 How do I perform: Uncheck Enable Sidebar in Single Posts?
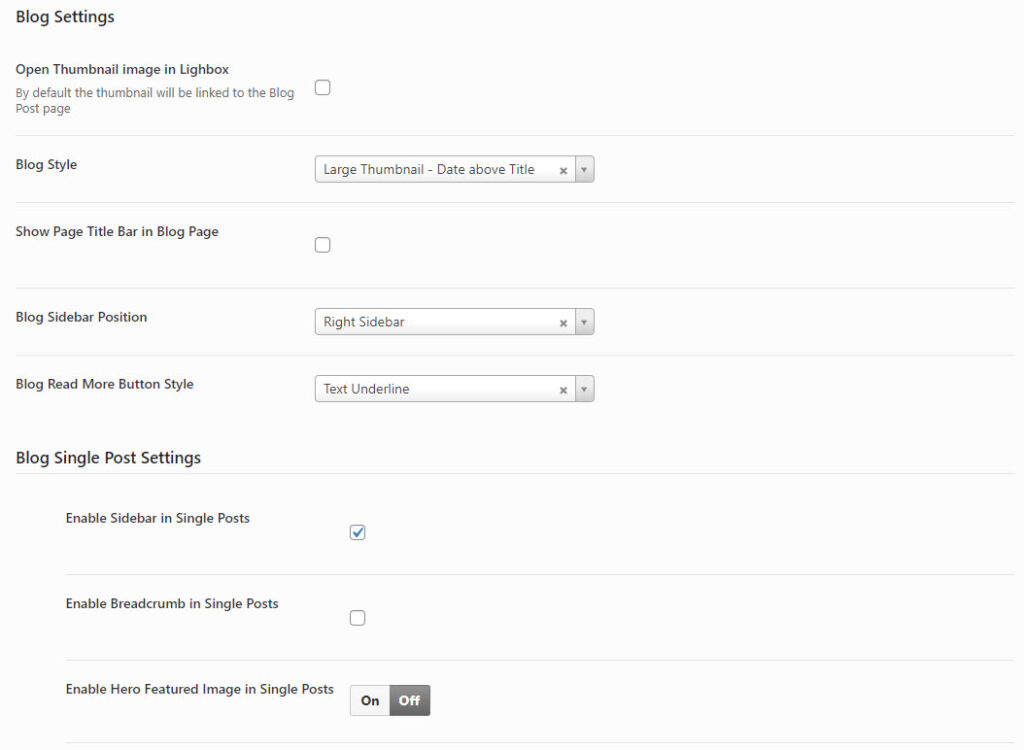(357, 532)
